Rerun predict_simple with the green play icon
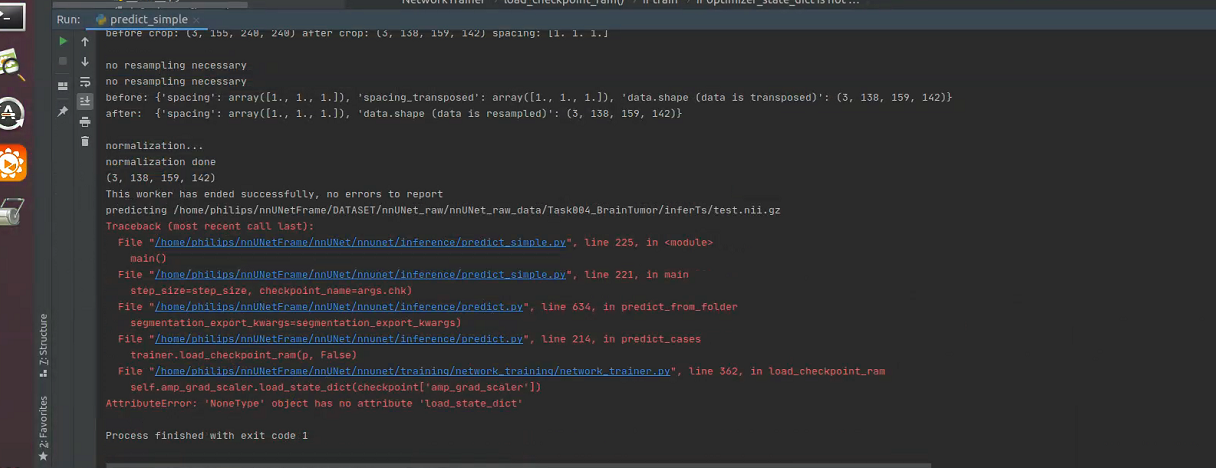Screen dimensions: 1216x468 (63, 41)
